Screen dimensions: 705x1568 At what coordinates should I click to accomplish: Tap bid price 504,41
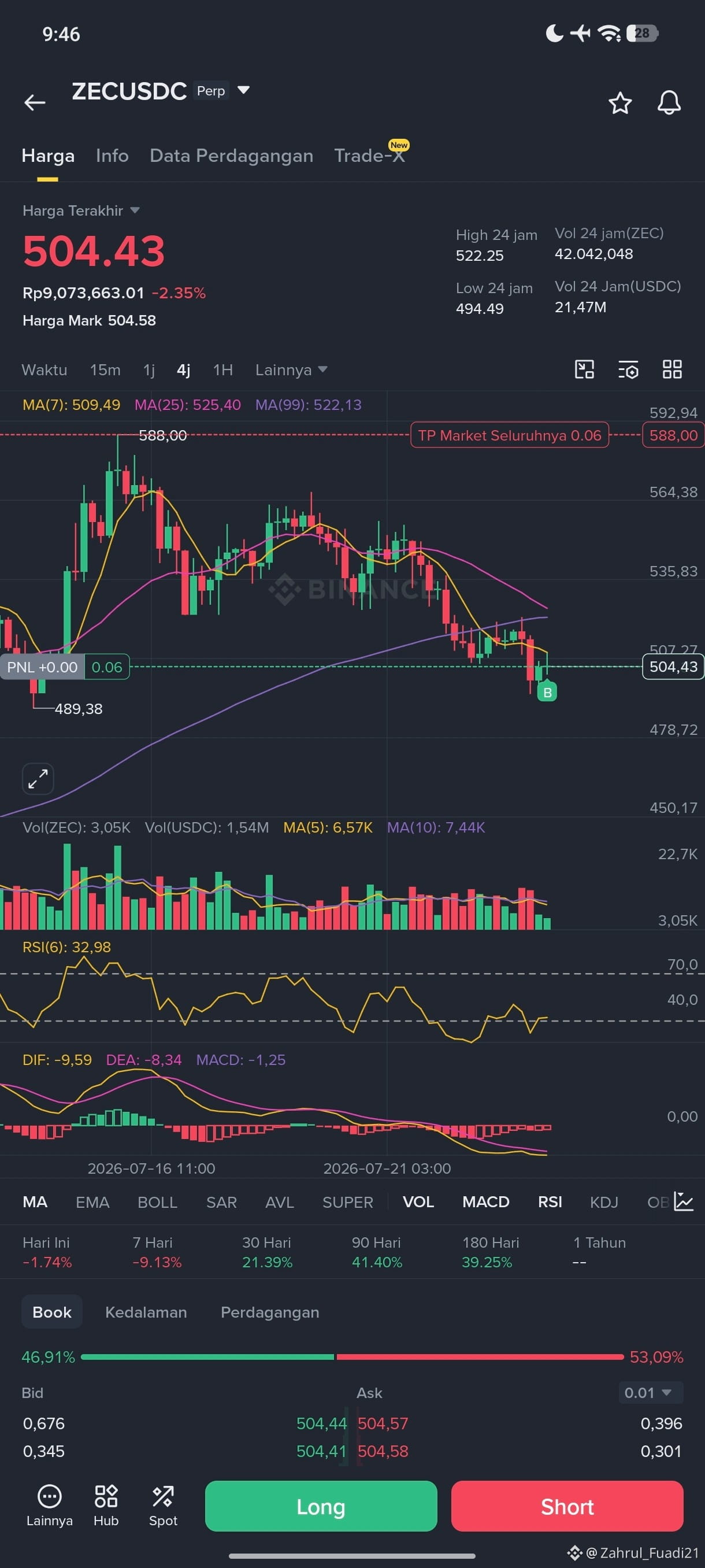[321, 1451]
